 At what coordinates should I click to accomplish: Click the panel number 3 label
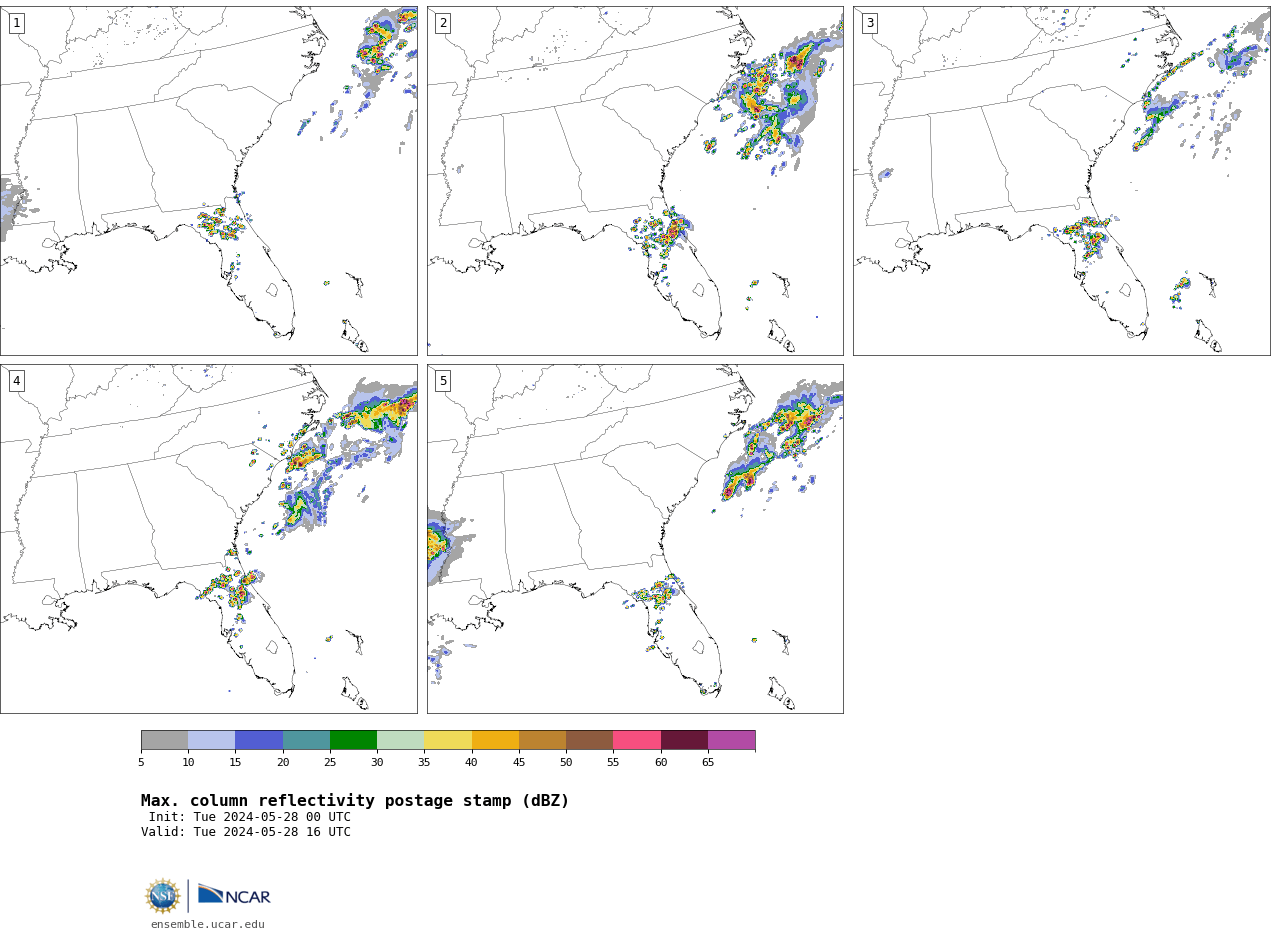pyautogui.click(x=869, y=23)
